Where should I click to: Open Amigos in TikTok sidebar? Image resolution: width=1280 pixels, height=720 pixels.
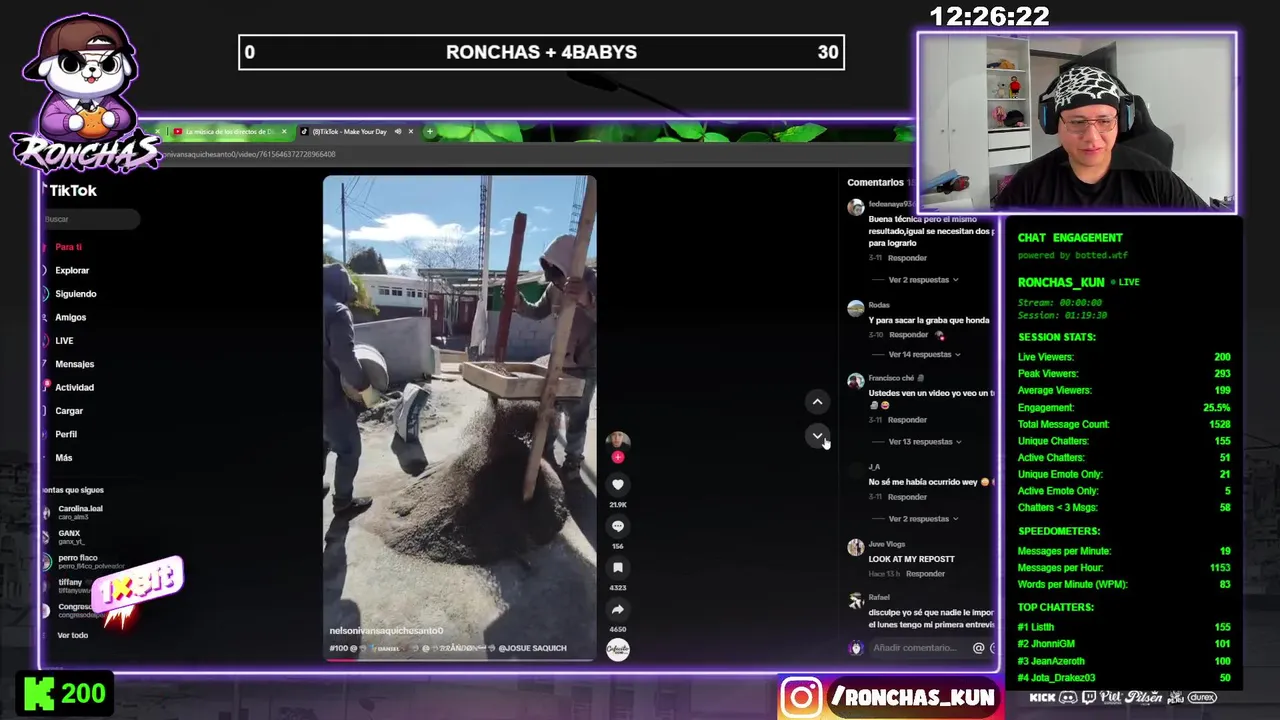[70, 317]
